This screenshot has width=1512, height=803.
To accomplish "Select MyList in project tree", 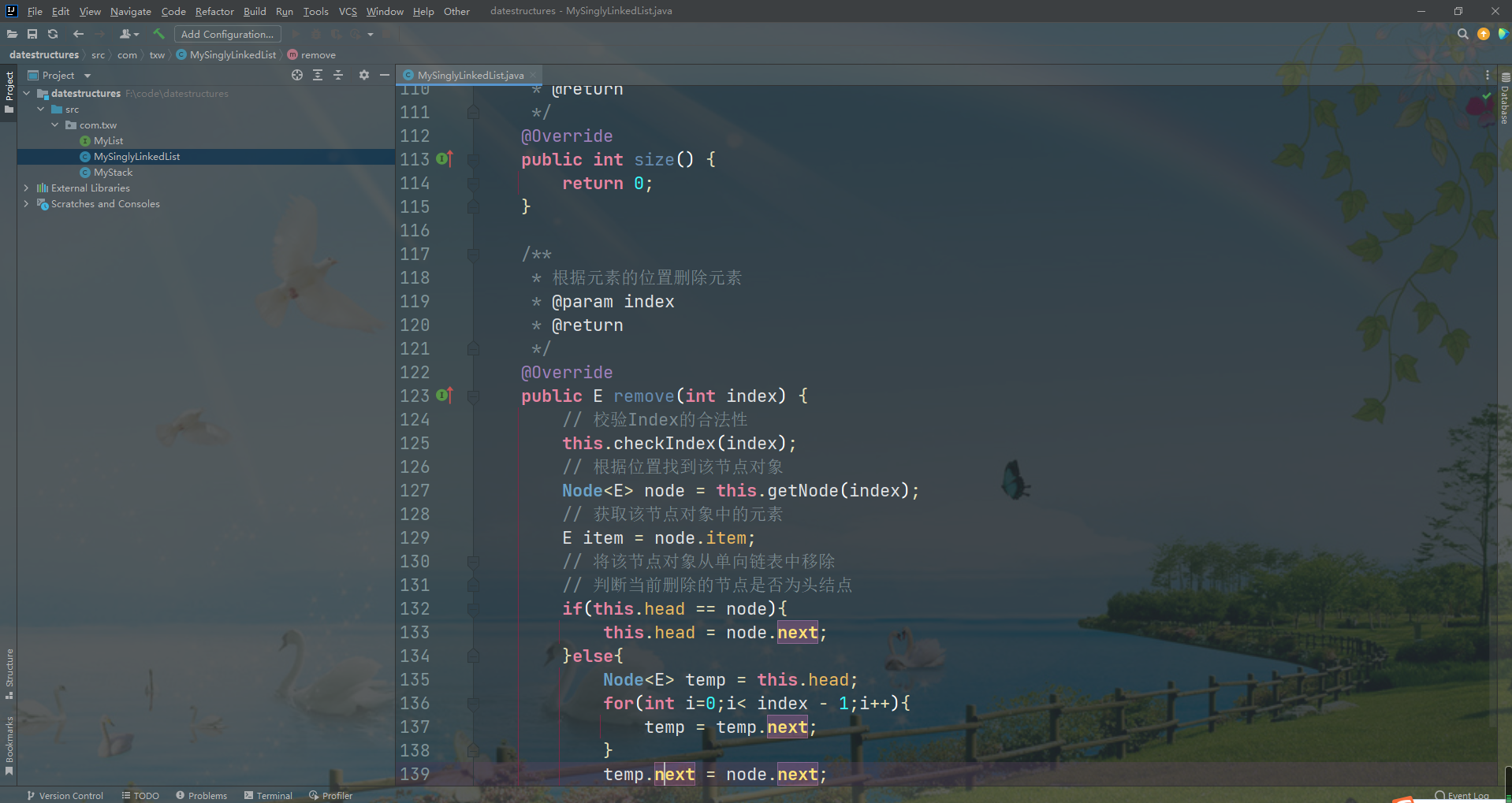I will pos(108,140).
